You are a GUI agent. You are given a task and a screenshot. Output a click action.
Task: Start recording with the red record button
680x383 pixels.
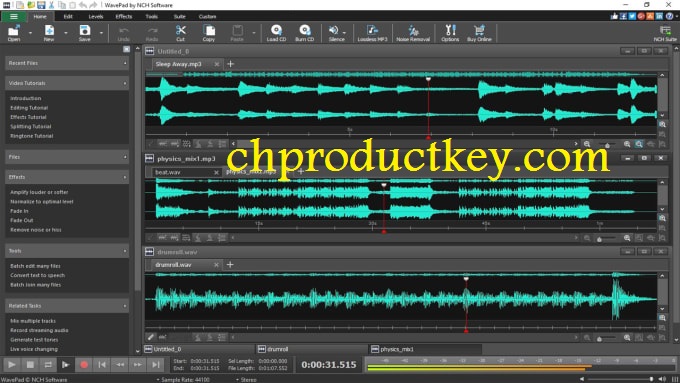point(84,365)
